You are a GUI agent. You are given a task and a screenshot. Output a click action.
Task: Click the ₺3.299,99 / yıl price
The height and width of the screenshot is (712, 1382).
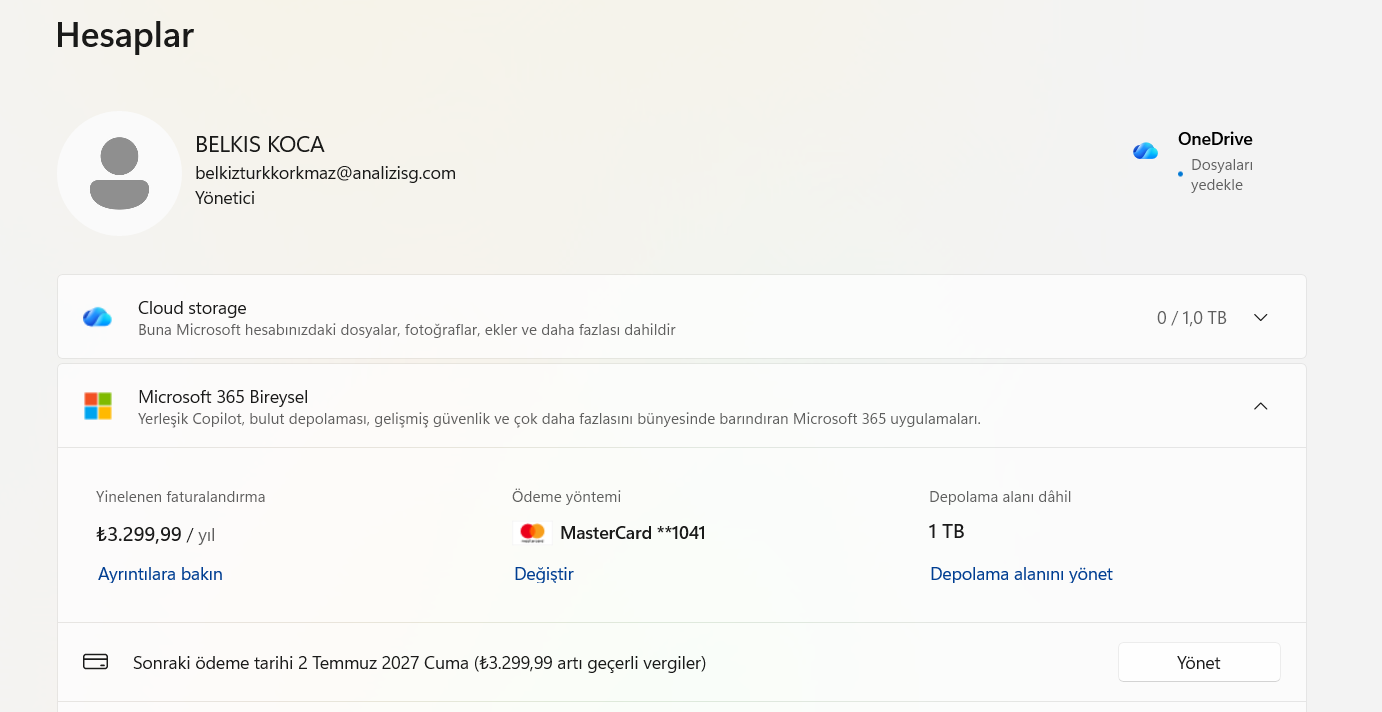pyautogui.click(x=156, y=535)
